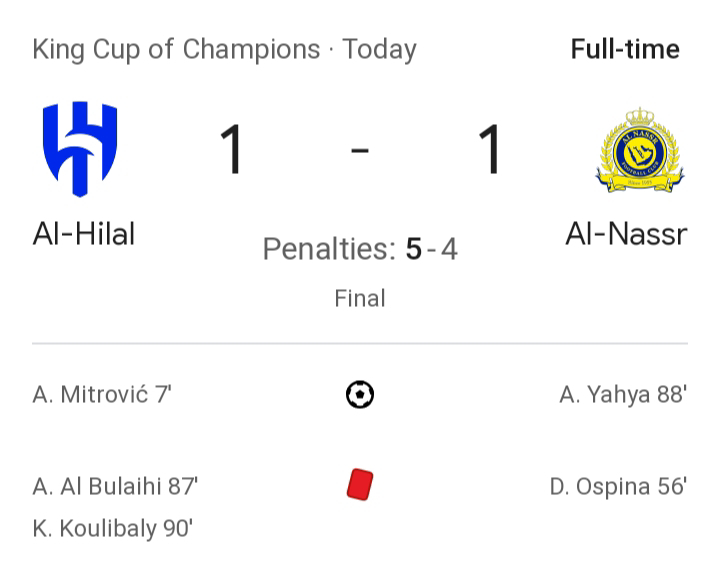Viewport: 719px width, 562px height.
Task: Select the King Cup of Champions label
Action: (176, 49)
